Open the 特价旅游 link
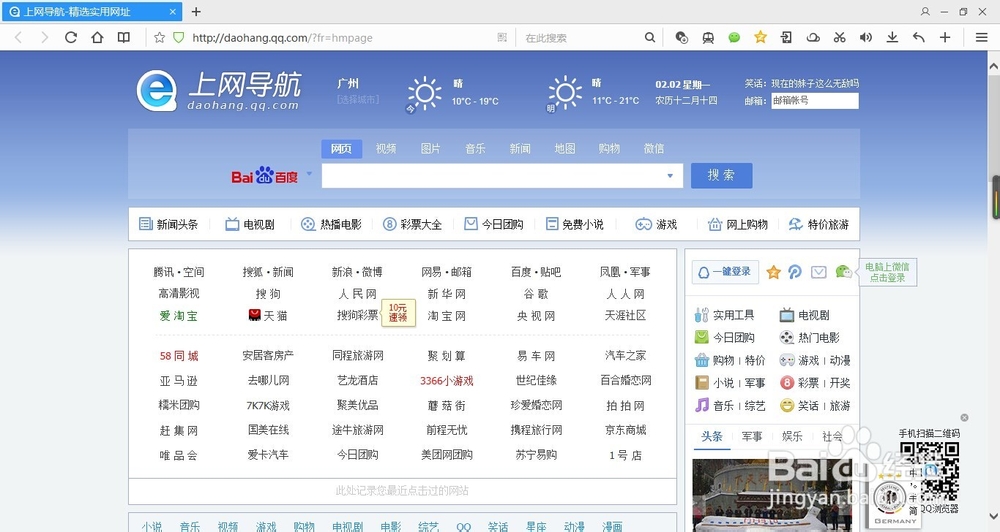Image resolution: width=1000 pixels, height=532 pixels. [819, 225]
